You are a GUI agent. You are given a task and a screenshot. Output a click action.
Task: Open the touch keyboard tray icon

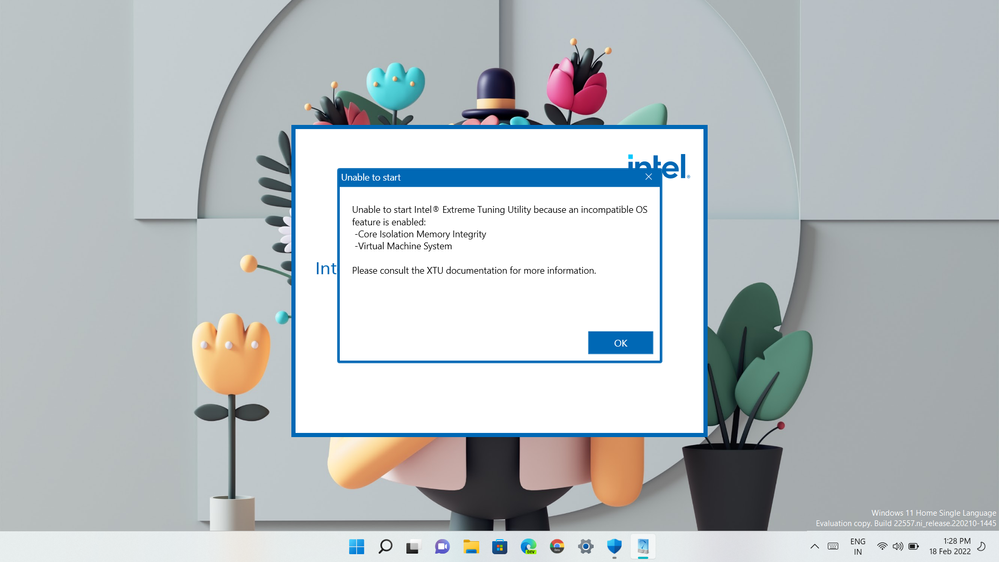833,547
